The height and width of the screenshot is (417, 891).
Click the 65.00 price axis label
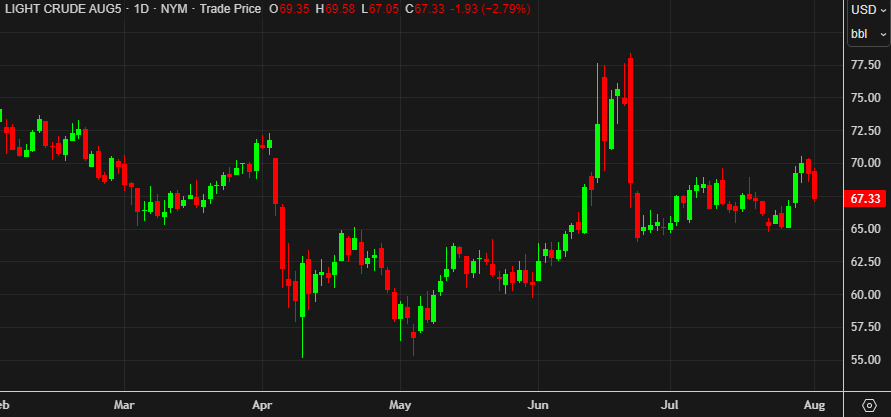coord(865,229)
